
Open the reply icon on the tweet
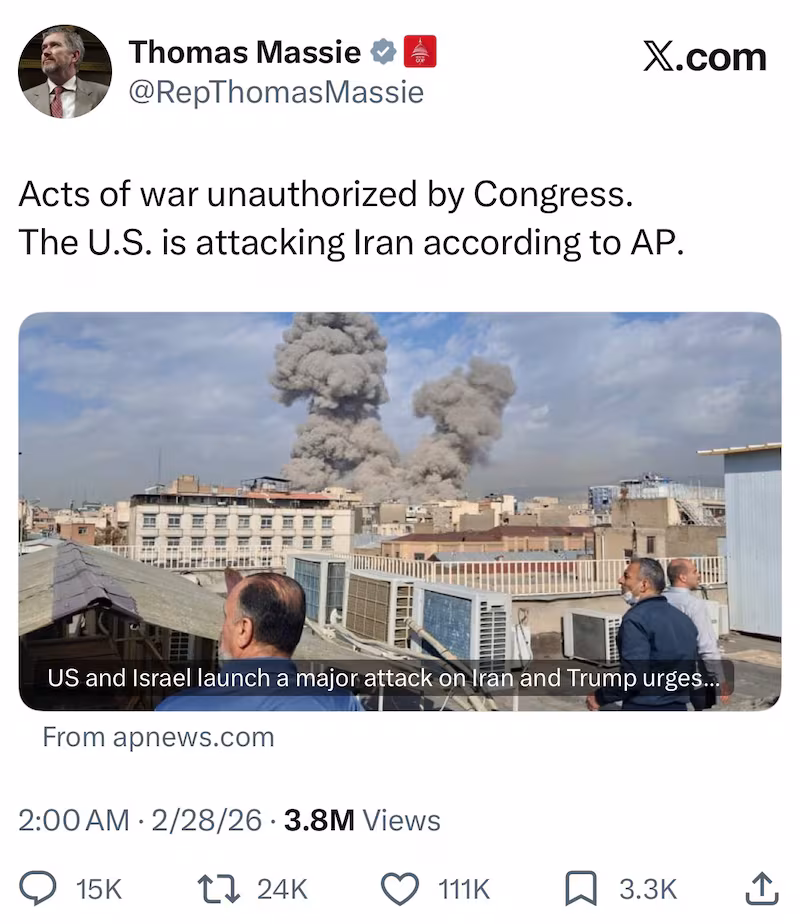click(40, 888)
